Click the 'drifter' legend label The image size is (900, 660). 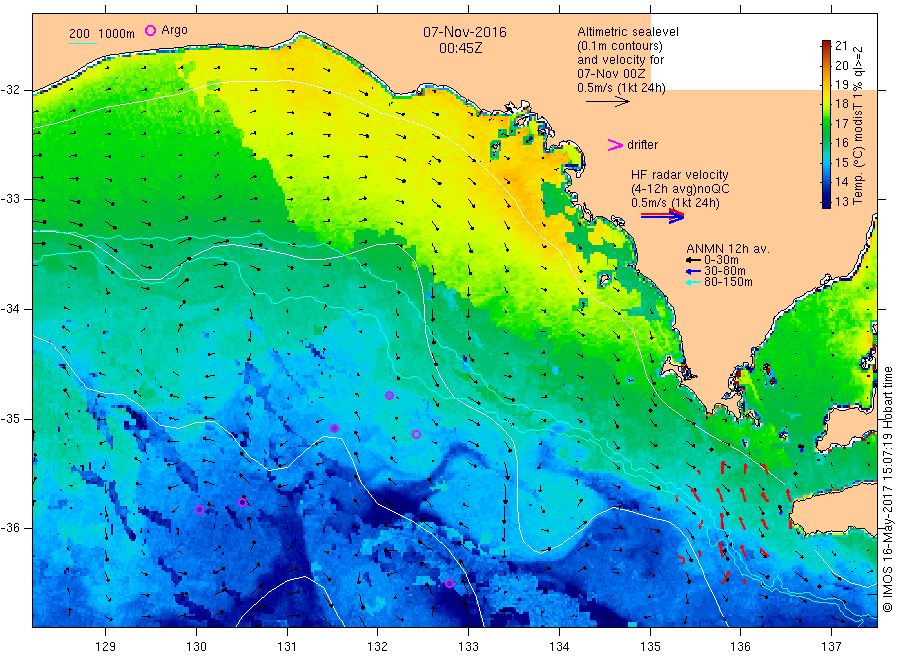[x=642, y=145]
